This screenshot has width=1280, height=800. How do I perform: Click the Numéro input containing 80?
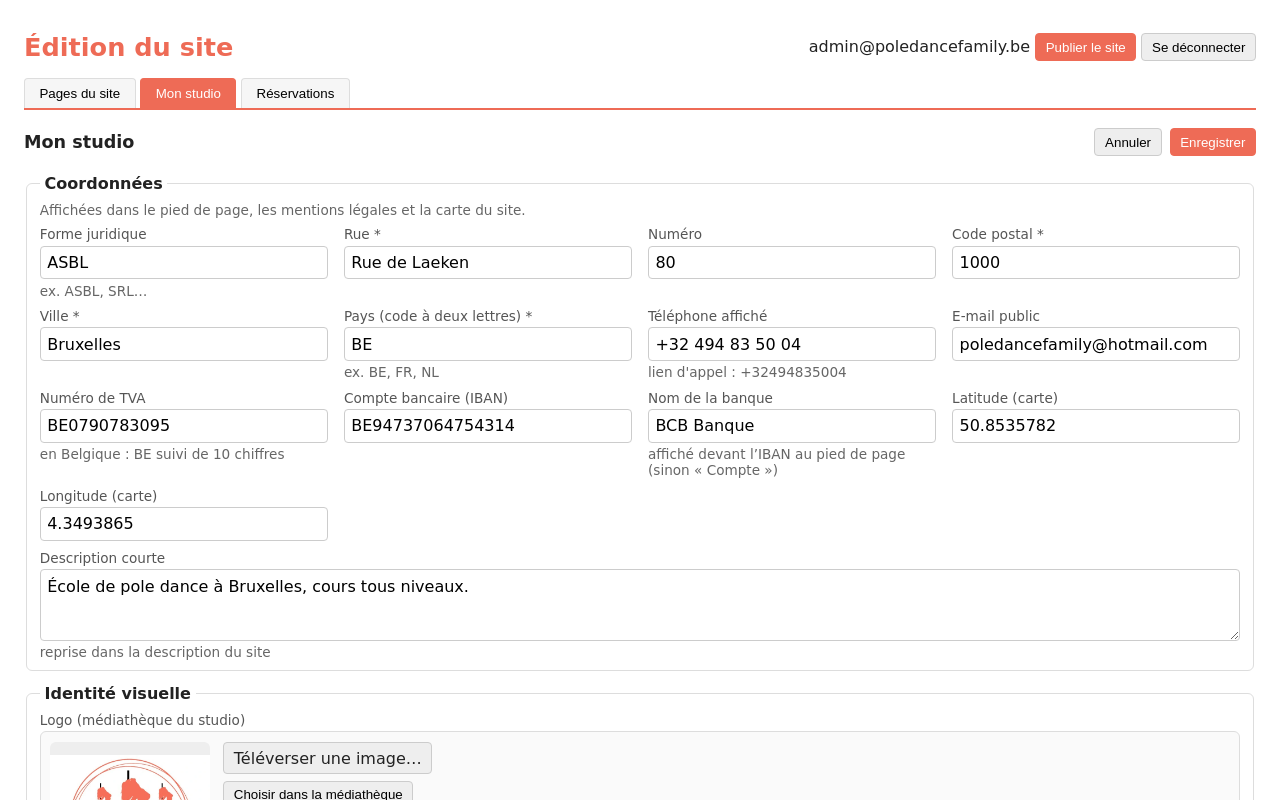pyautogui.click(x=792, y=262)
